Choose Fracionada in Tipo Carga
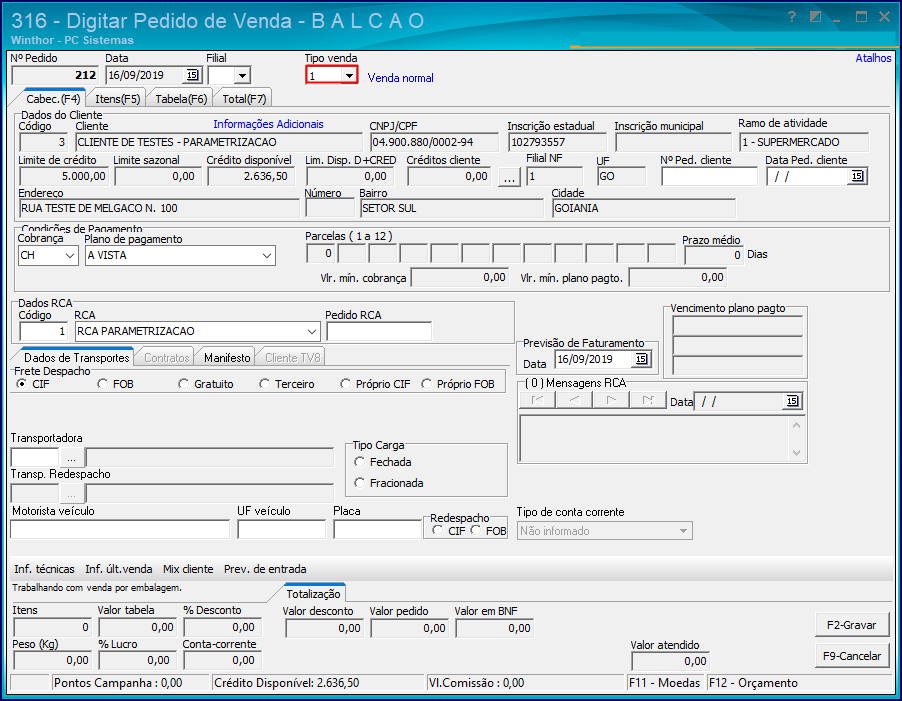Screen dimensions: 902x701 [360, 483]
